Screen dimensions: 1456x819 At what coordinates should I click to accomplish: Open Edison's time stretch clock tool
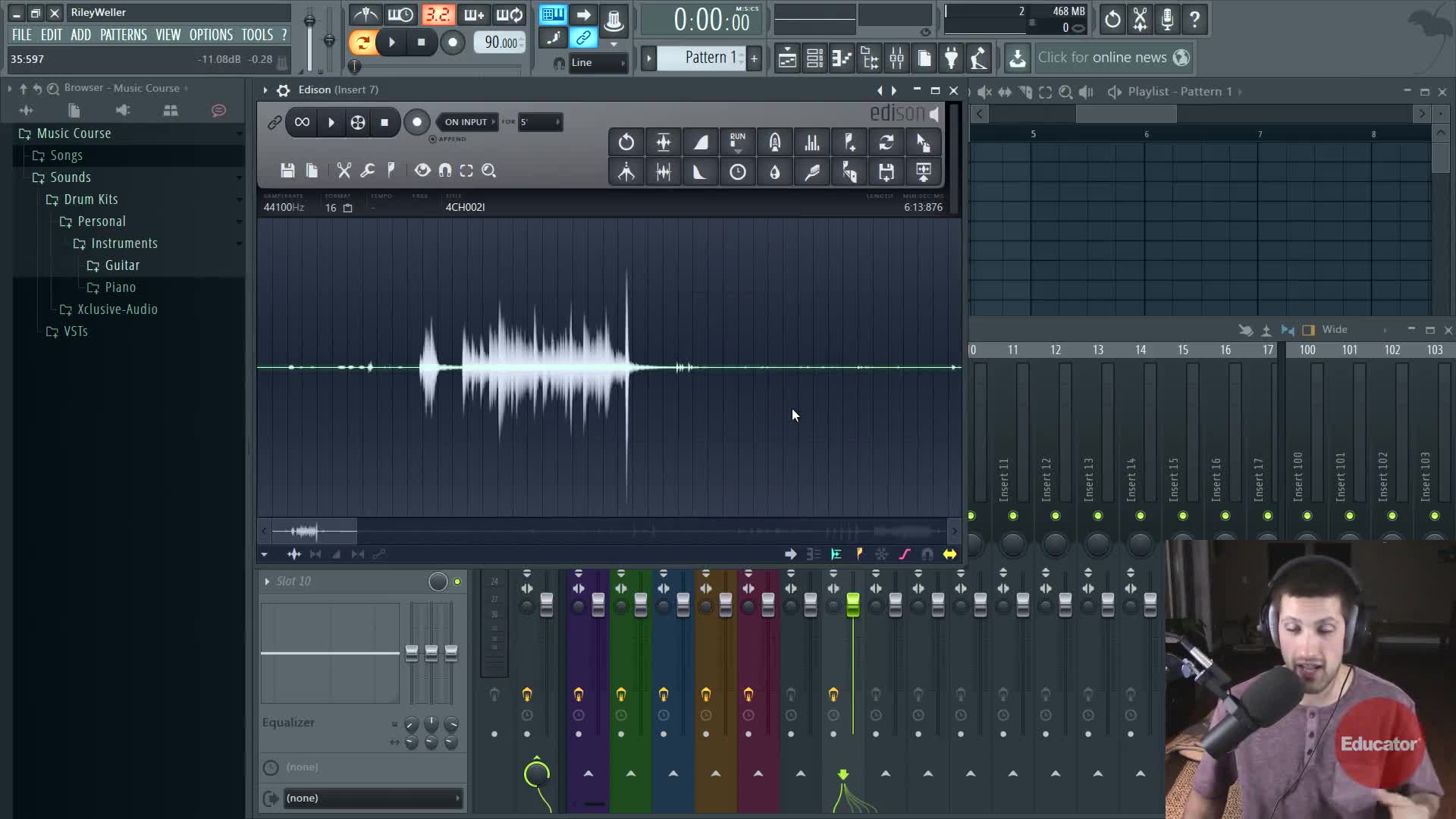coord(737,172)
